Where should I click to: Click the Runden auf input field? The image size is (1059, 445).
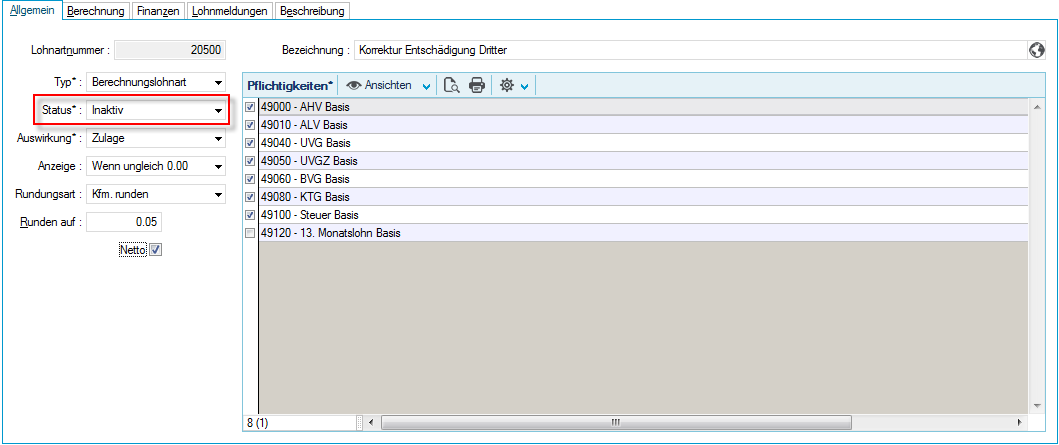click(x=124, y=222)
